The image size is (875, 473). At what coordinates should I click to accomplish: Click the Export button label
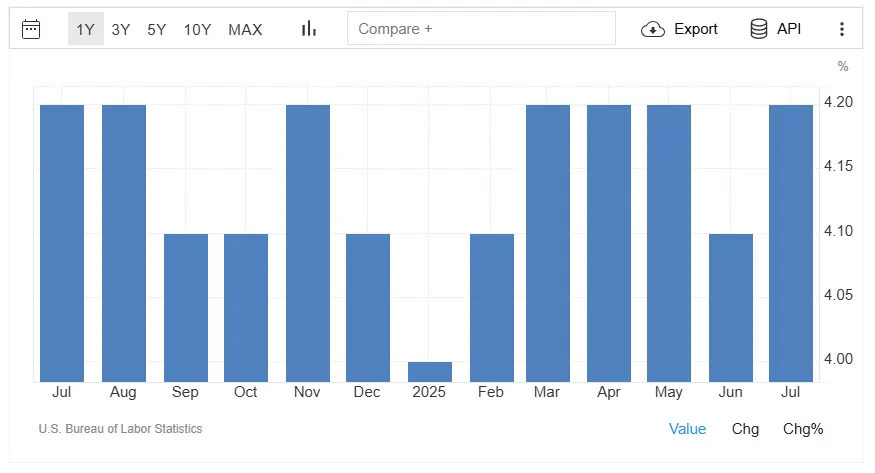click(695, 29)
